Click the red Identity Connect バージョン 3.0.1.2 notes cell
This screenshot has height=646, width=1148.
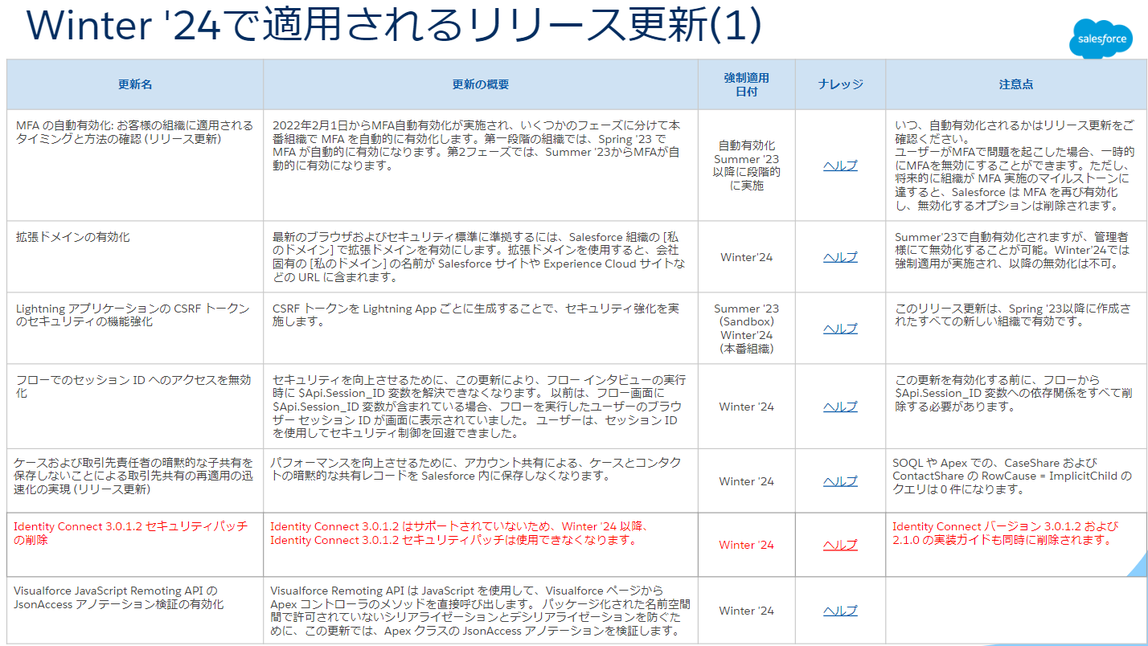click(1016, 545)
